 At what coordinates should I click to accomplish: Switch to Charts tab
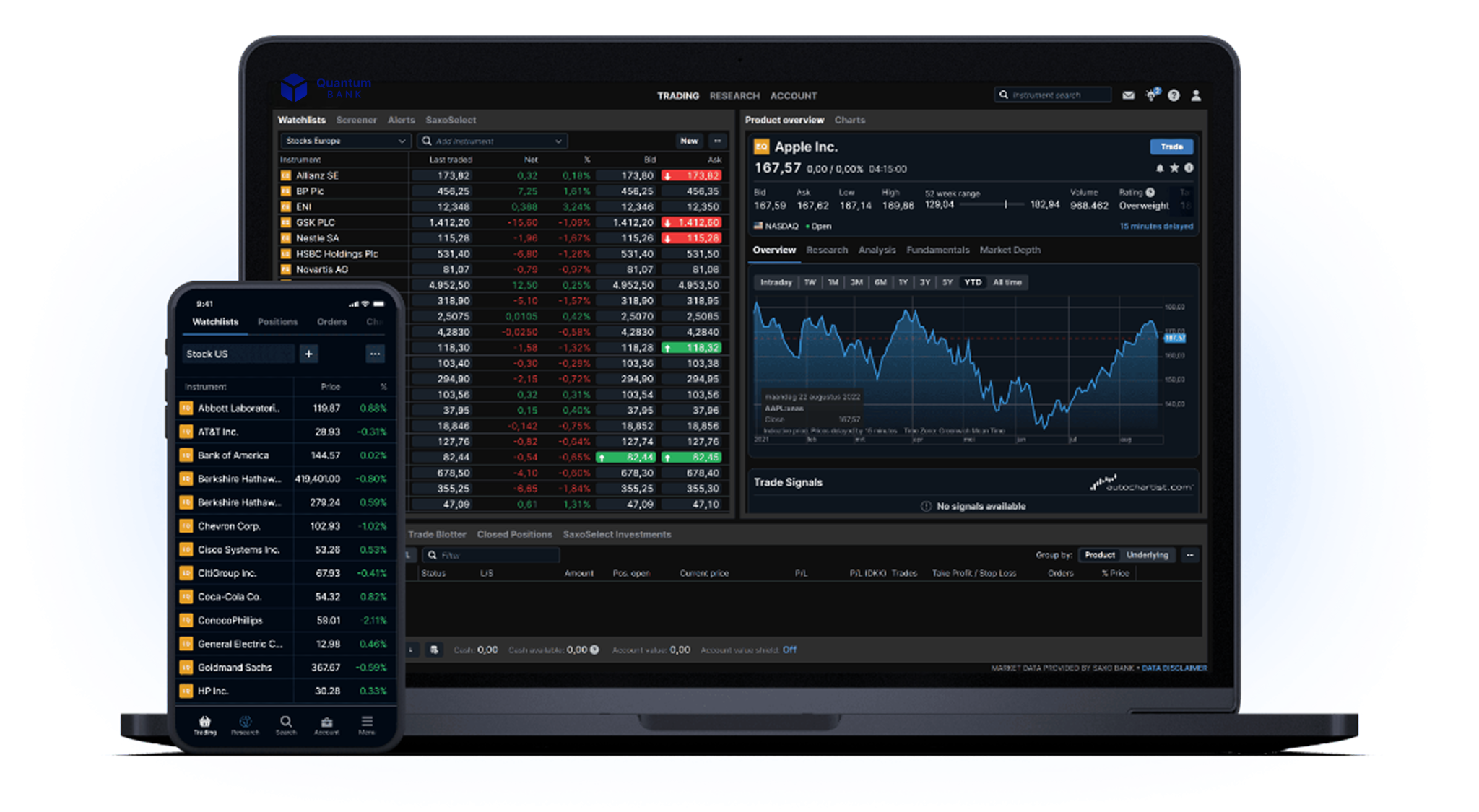(x=849, y=120)
